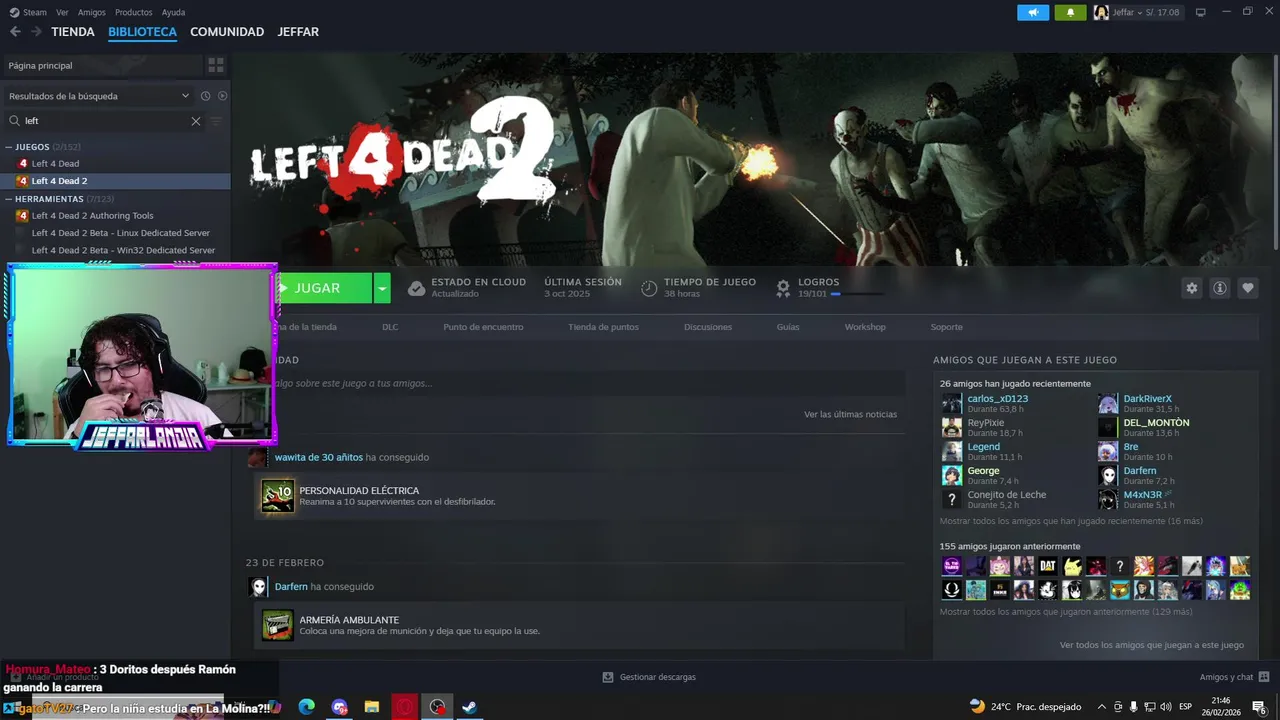Open the Punto de encuentro tab
Screen dimensions: 1280x720
pos(483,327)
